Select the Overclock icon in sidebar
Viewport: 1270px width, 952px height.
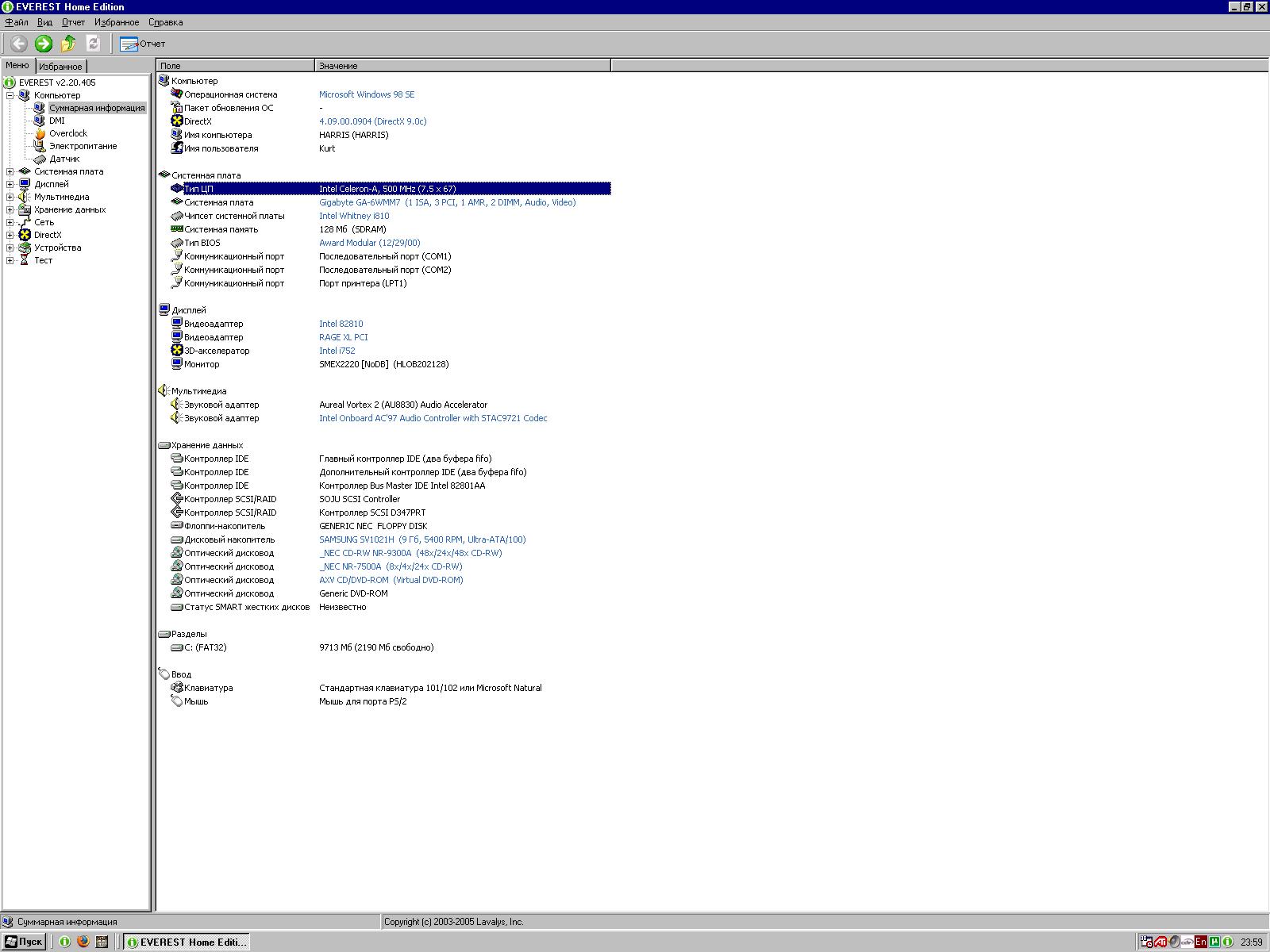[40, 133]
